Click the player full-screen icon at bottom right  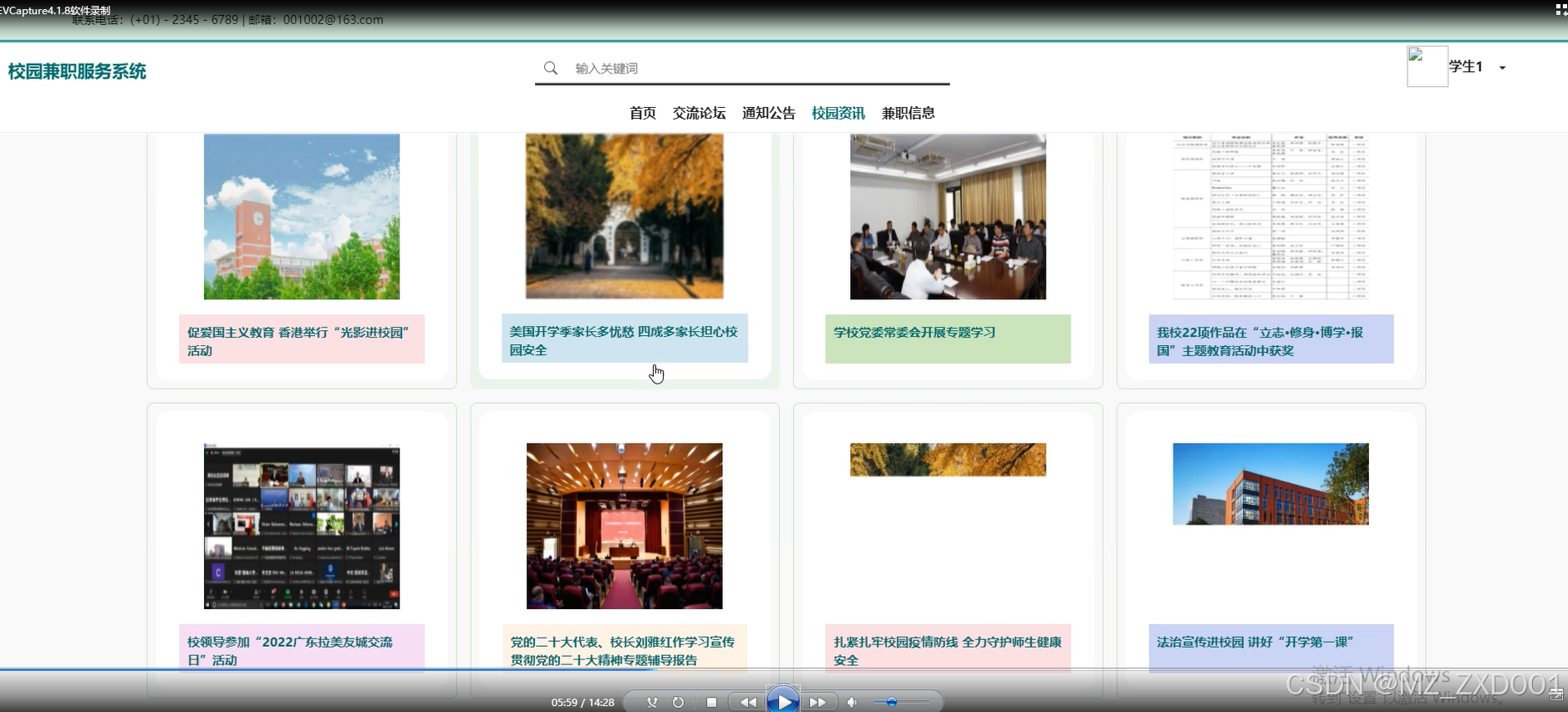1555,694
